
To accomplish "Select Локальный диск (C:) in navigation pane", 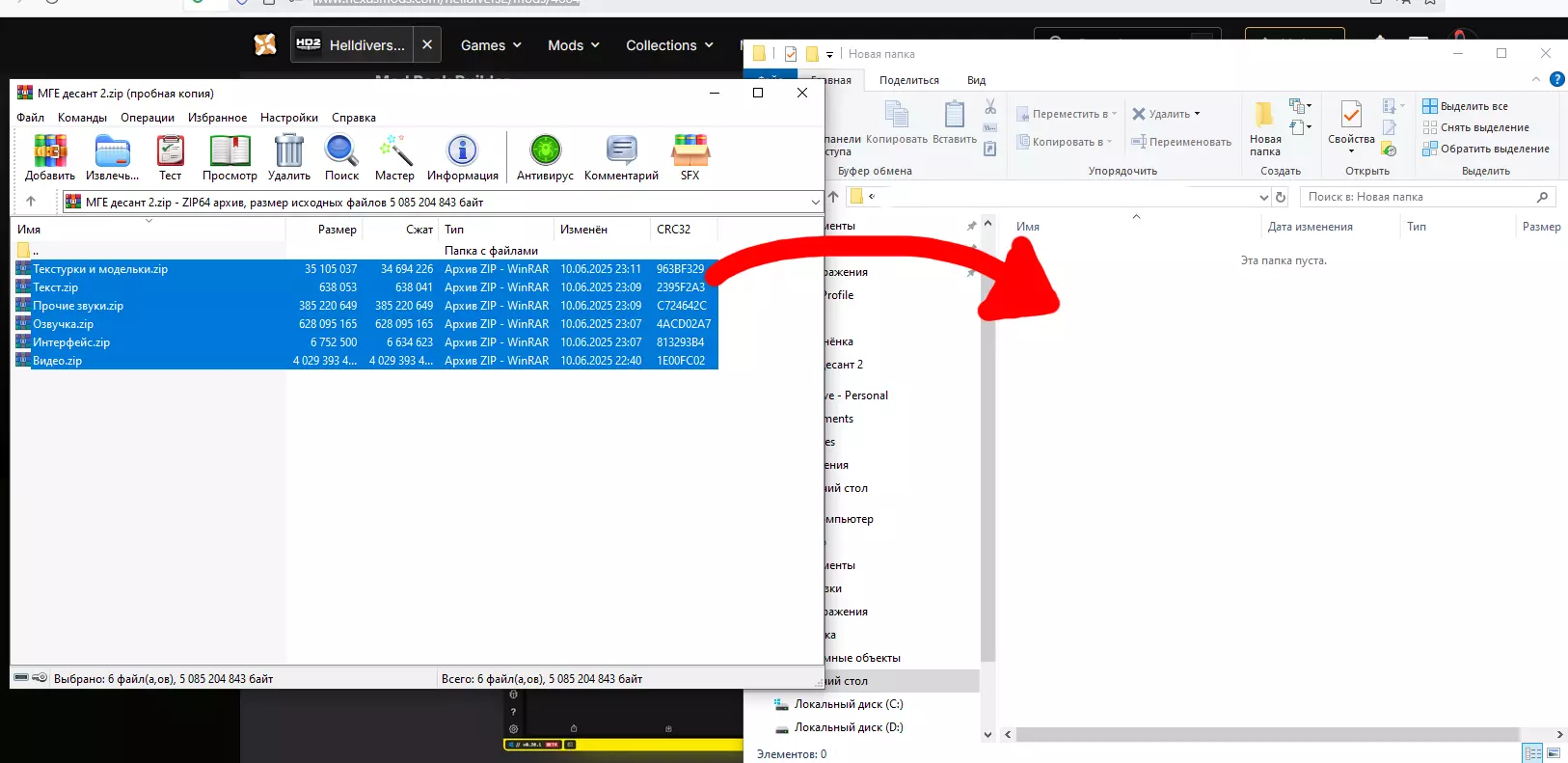I will (x=848, y=704).
